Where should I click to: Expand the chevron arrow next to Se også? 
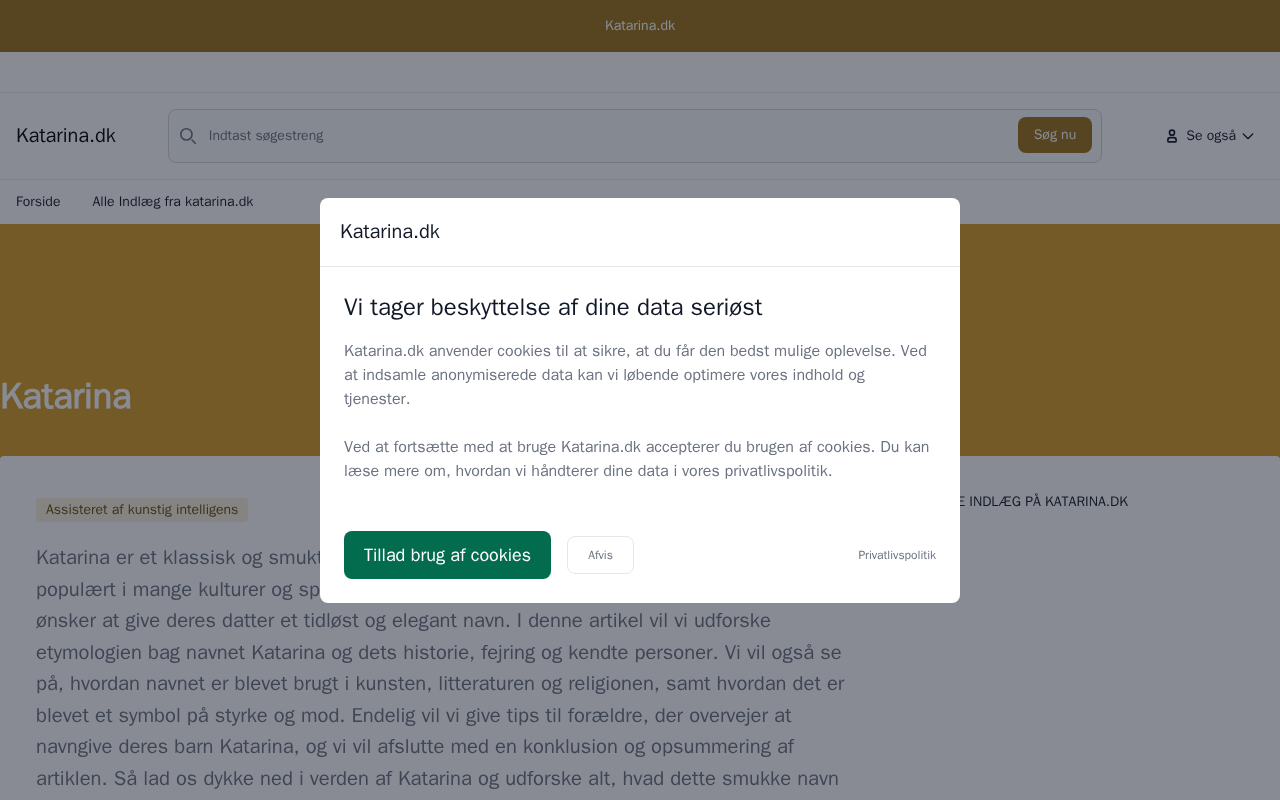coord(1248,136)
